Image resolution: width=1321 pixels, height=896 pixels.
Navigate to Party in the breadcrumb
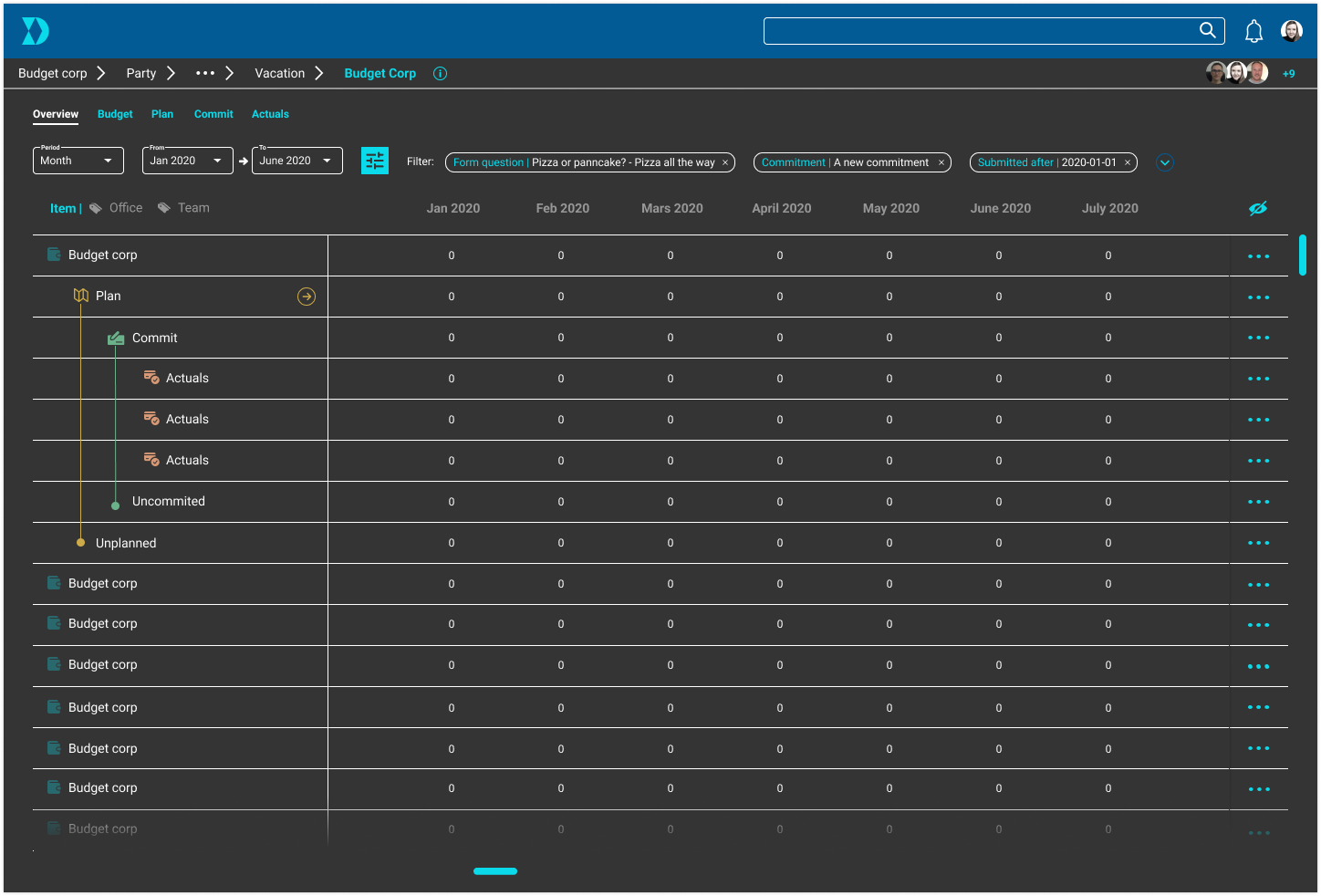140,73
